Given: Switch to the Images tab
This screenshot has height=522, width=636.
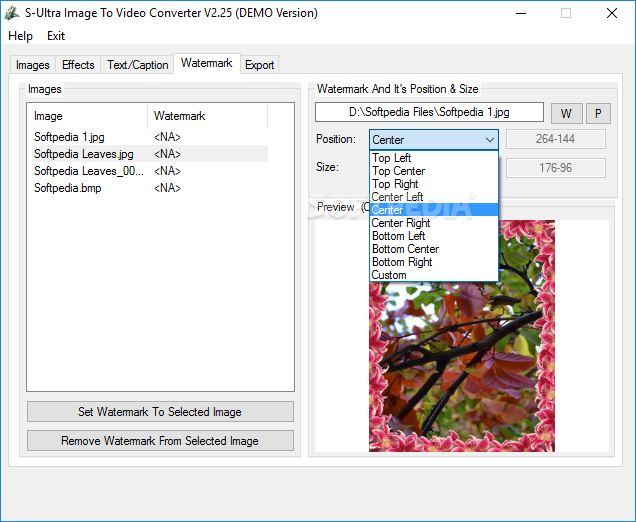Looking at the screenshot, I should pyautogui.click(x=32, y=65).
